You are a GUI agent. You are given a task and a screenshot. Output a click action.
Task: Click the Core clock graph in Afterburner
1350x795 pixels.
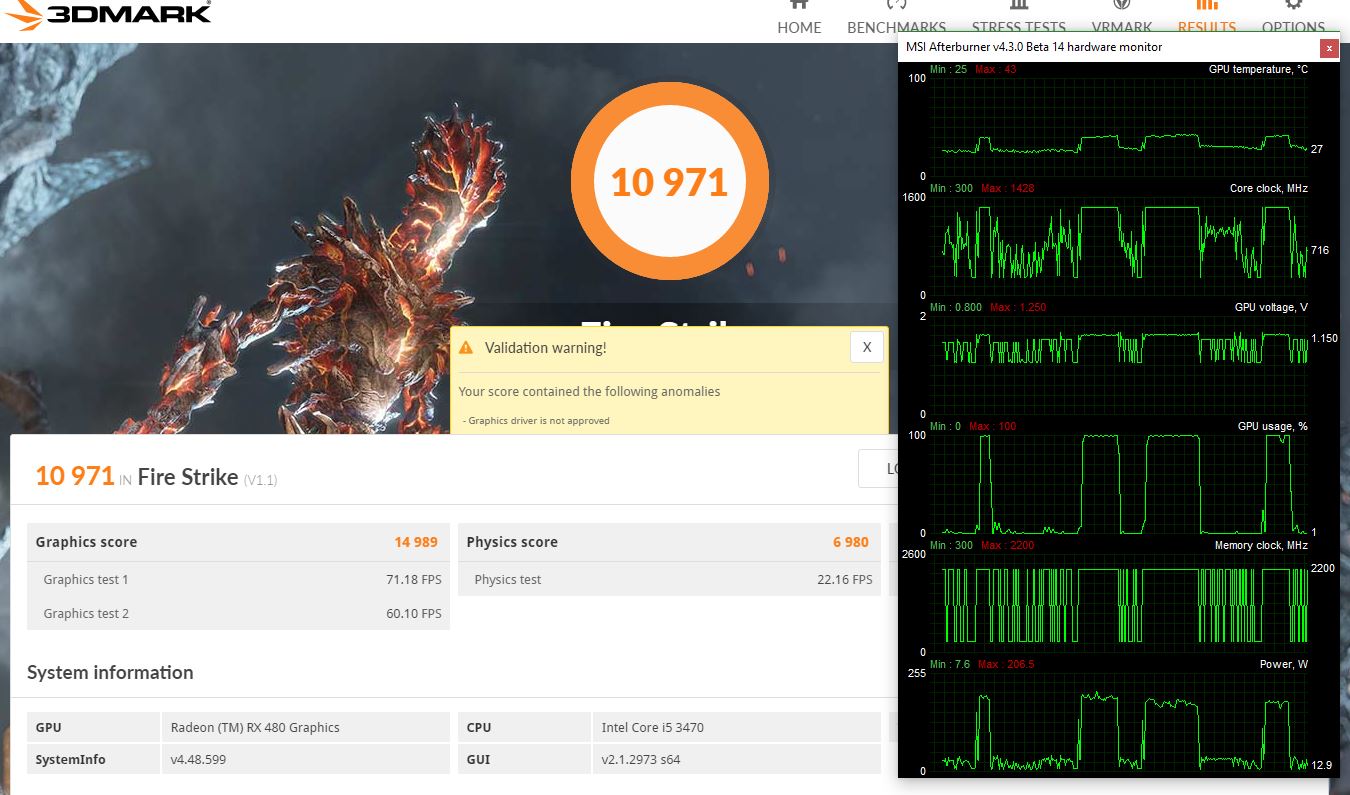pos(1119,246)
